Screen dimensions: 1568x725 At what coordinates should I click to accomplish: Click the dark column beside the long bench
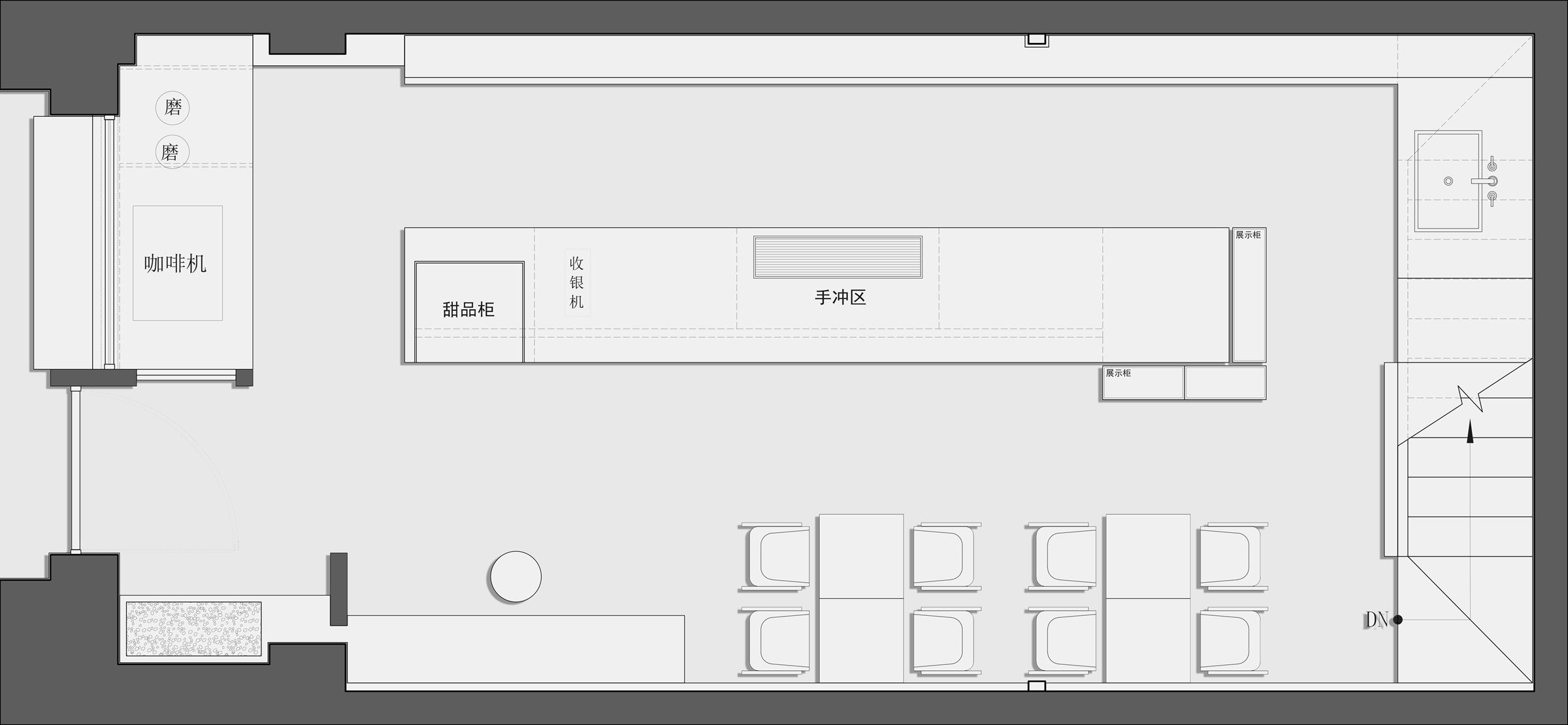click(338, 589)
